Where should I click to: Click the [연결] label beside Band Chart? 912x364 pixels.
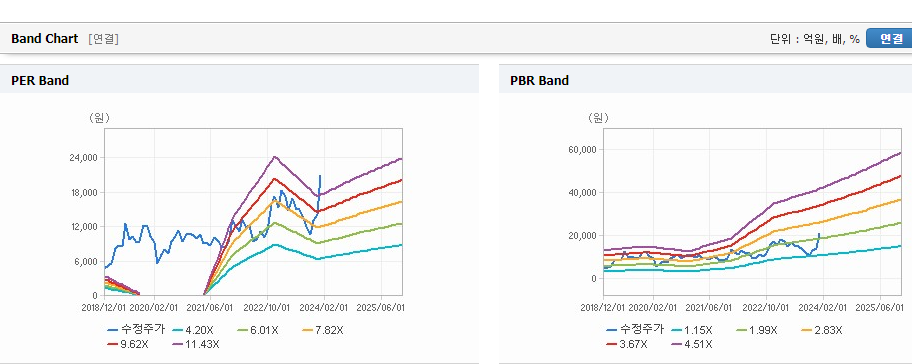(104, 39)
